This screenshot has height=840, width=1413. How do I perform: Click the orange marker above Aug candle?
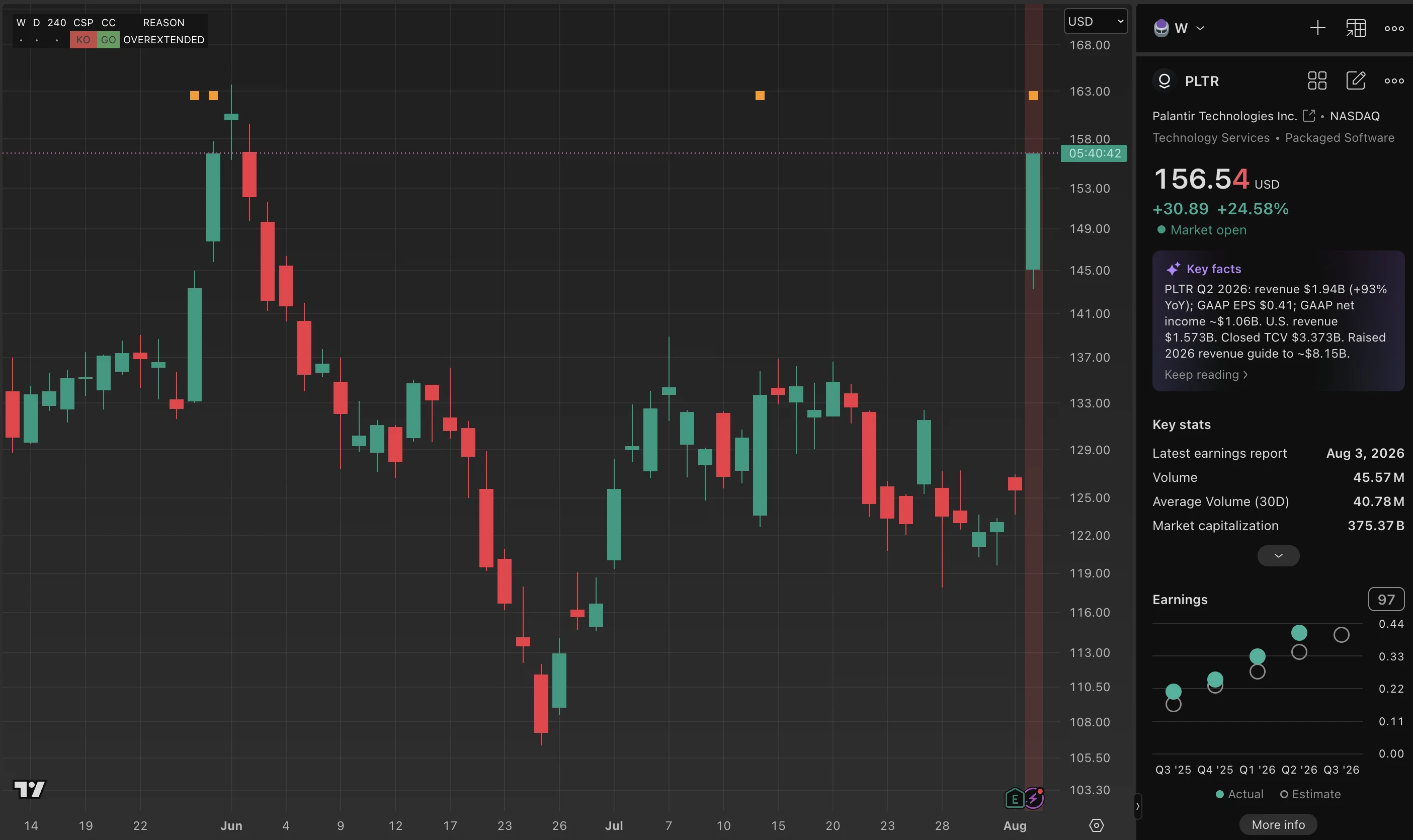click(x=1033, y=95)
